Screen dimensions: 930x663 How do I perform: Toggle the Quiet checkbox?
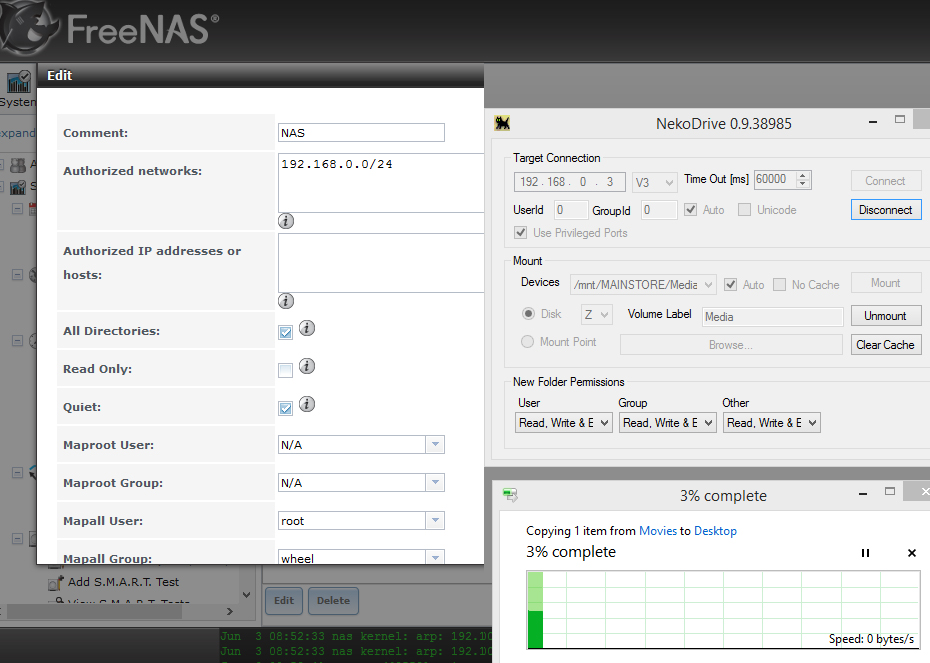point(286,408)
